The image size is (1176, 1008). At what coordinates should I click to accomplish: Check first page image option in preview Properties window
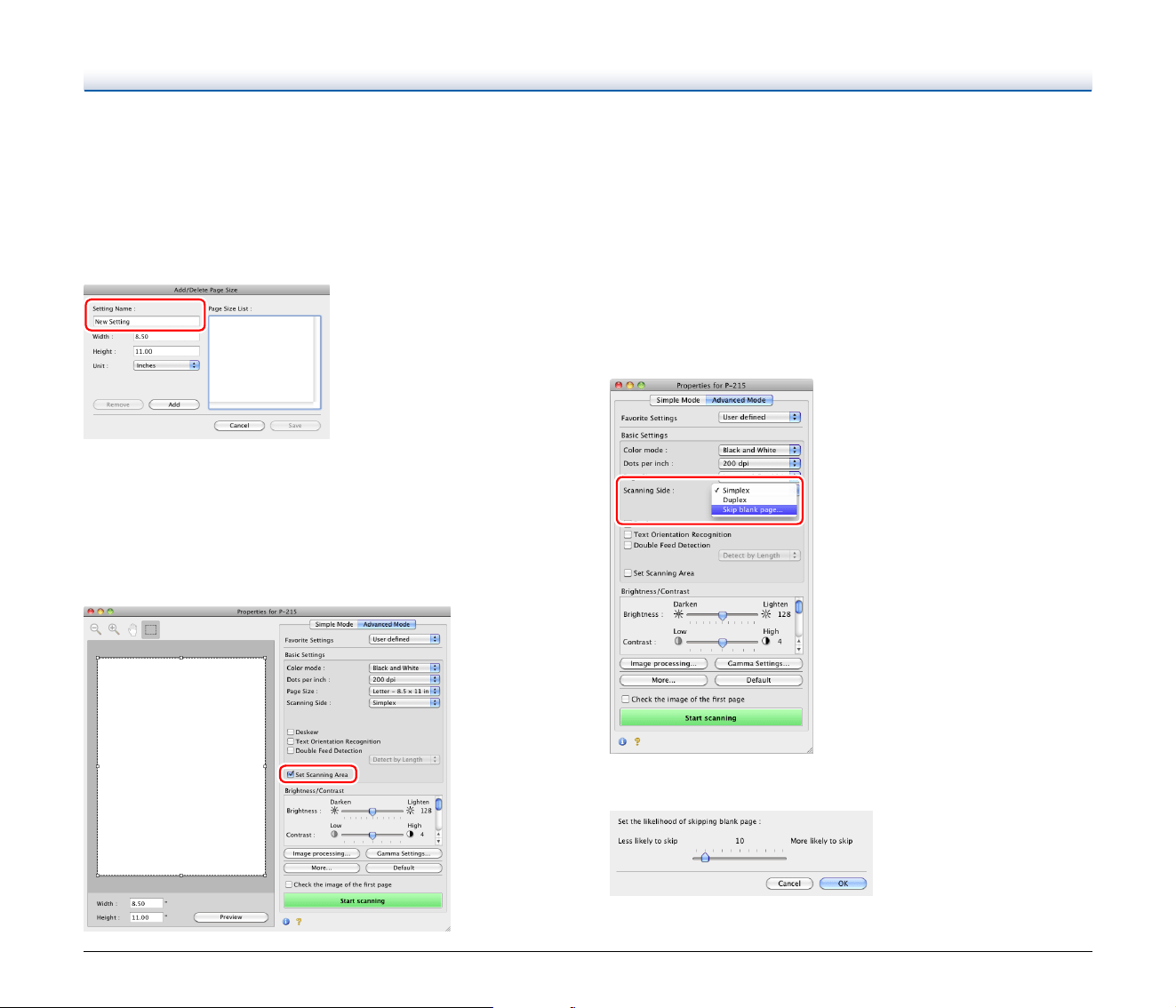289,884
